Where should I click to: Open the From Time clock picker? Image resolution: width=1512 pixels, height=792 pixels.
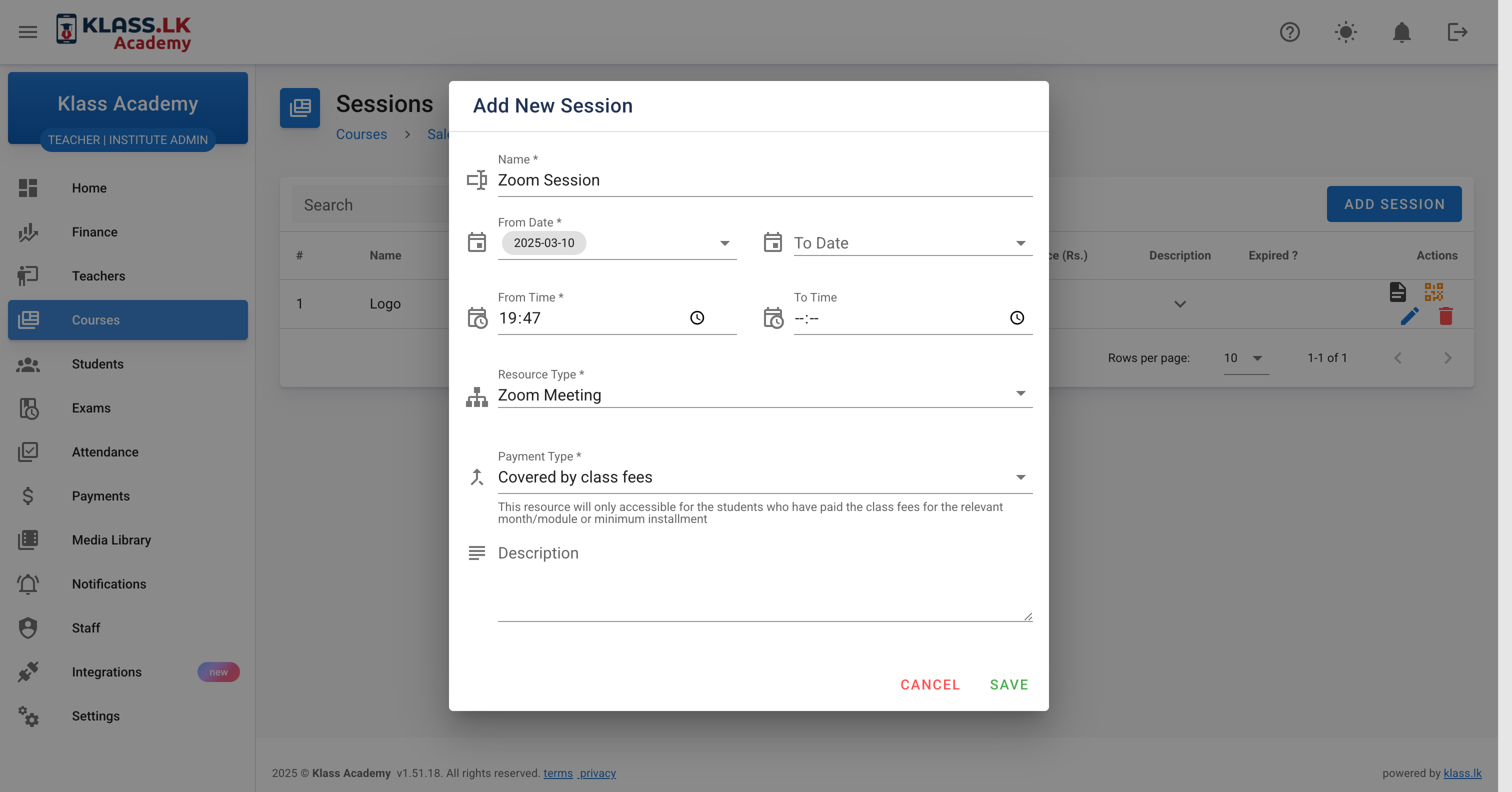(696, 317)
